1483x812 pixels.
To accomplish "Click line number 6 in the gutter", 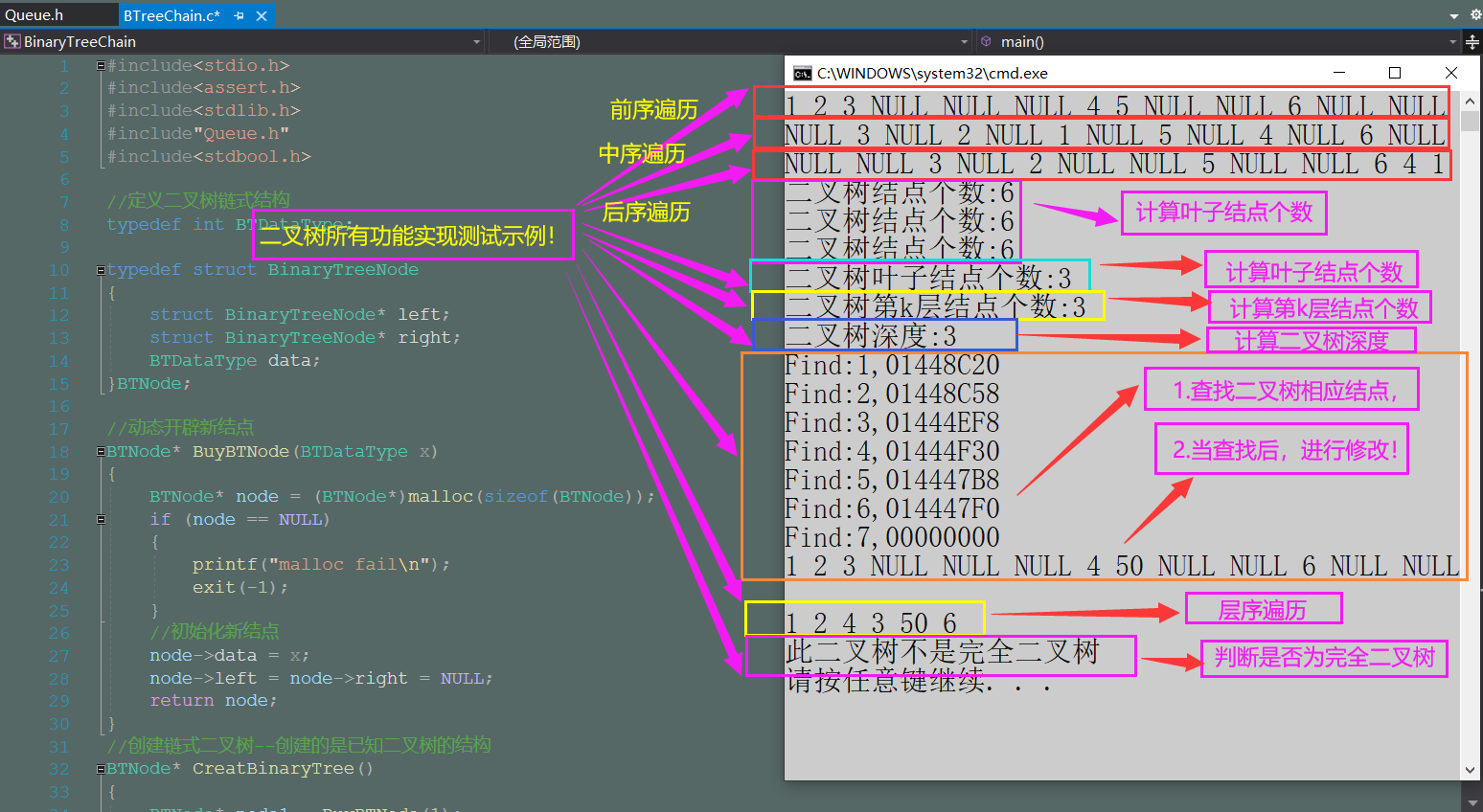I will (64, 180).
